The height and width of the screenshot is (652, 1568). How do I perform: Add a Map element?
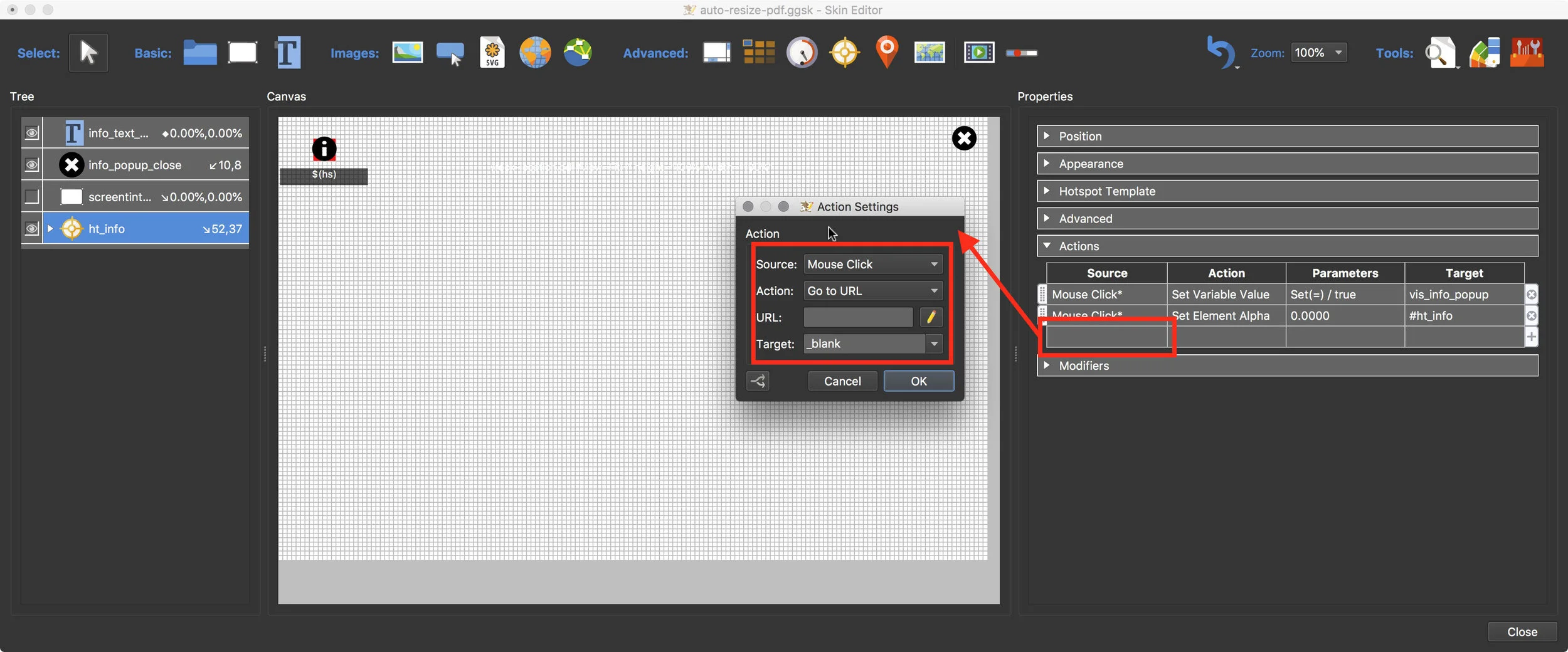pos(930,53)
